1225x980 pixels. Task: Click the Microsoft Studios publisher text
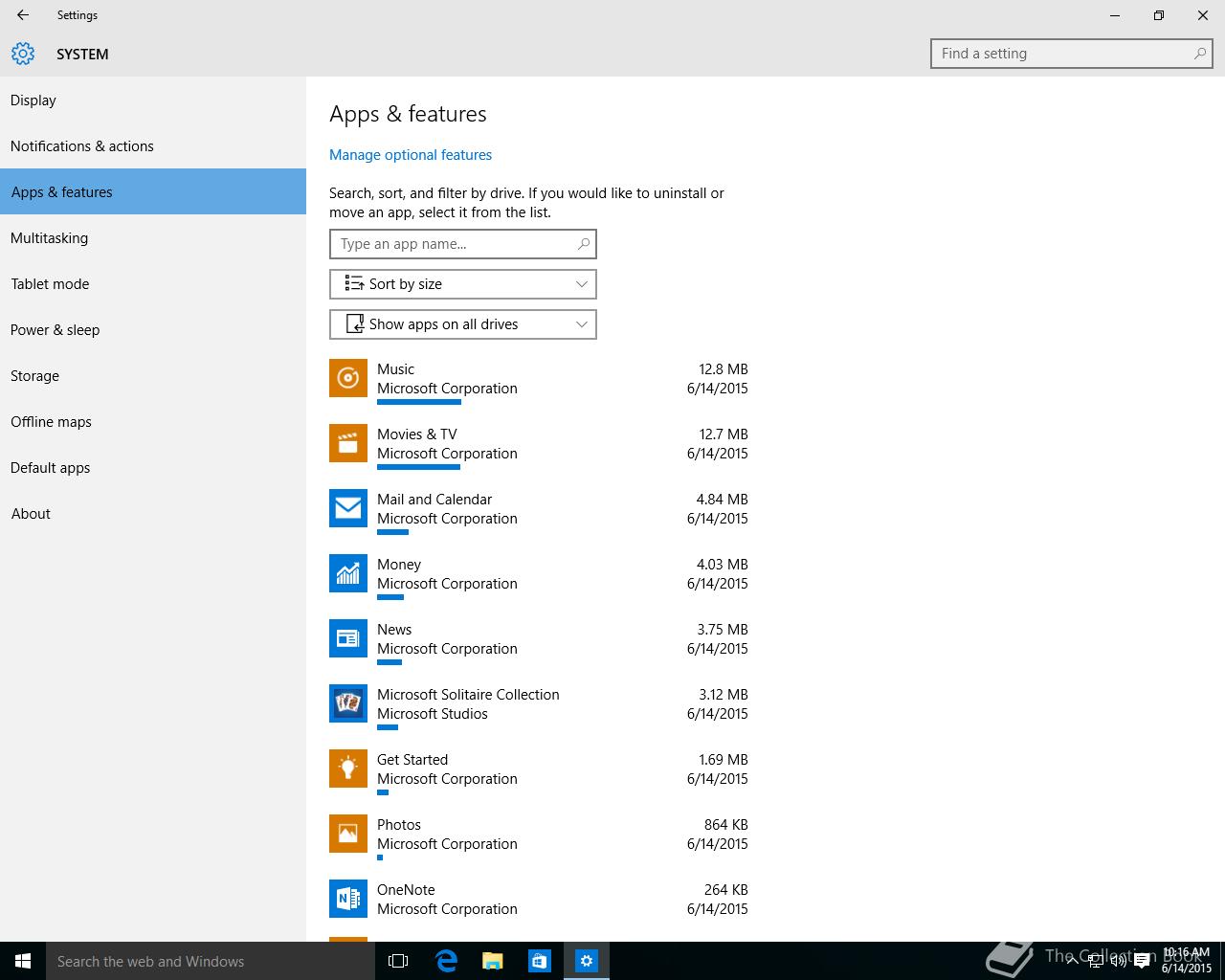[433, 714]
